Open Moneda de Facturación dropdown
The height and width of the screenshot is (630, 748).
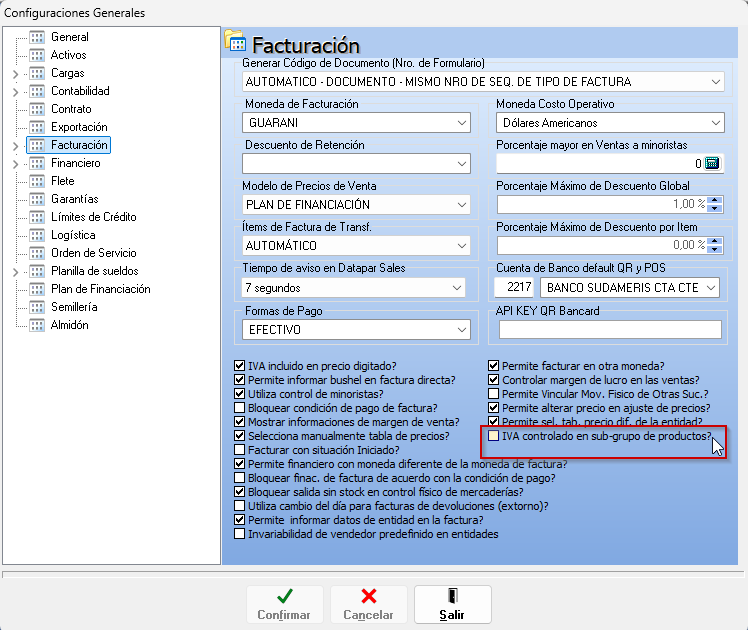tap(462, 123)
